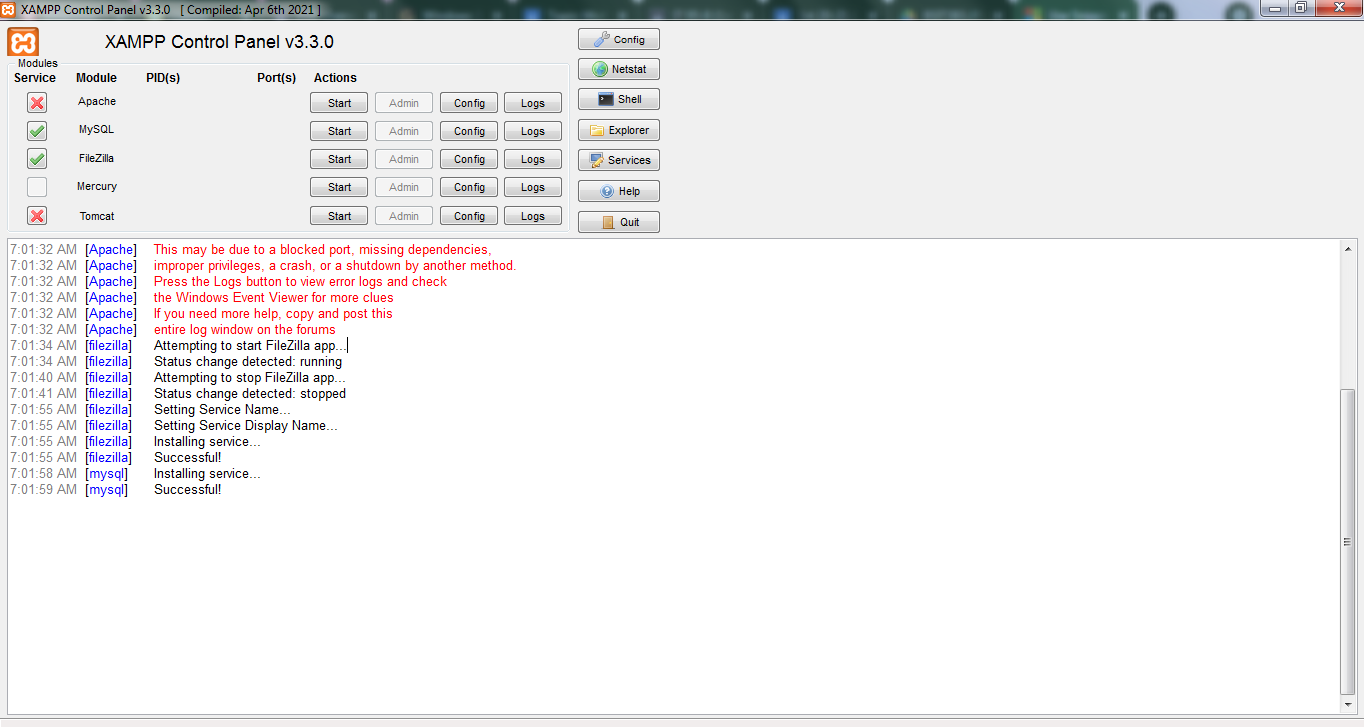Screen dimensions: 1364x727
Task: Click the Help question mark button
Action: (x=618, y=192)
